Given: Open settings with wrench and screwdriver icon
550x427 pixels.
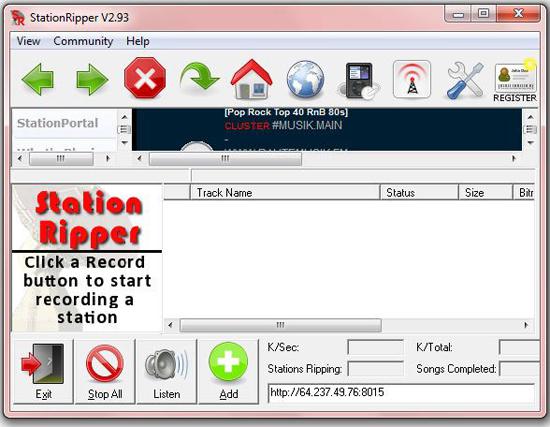Looking at the screenshot, I should [465, 80].
